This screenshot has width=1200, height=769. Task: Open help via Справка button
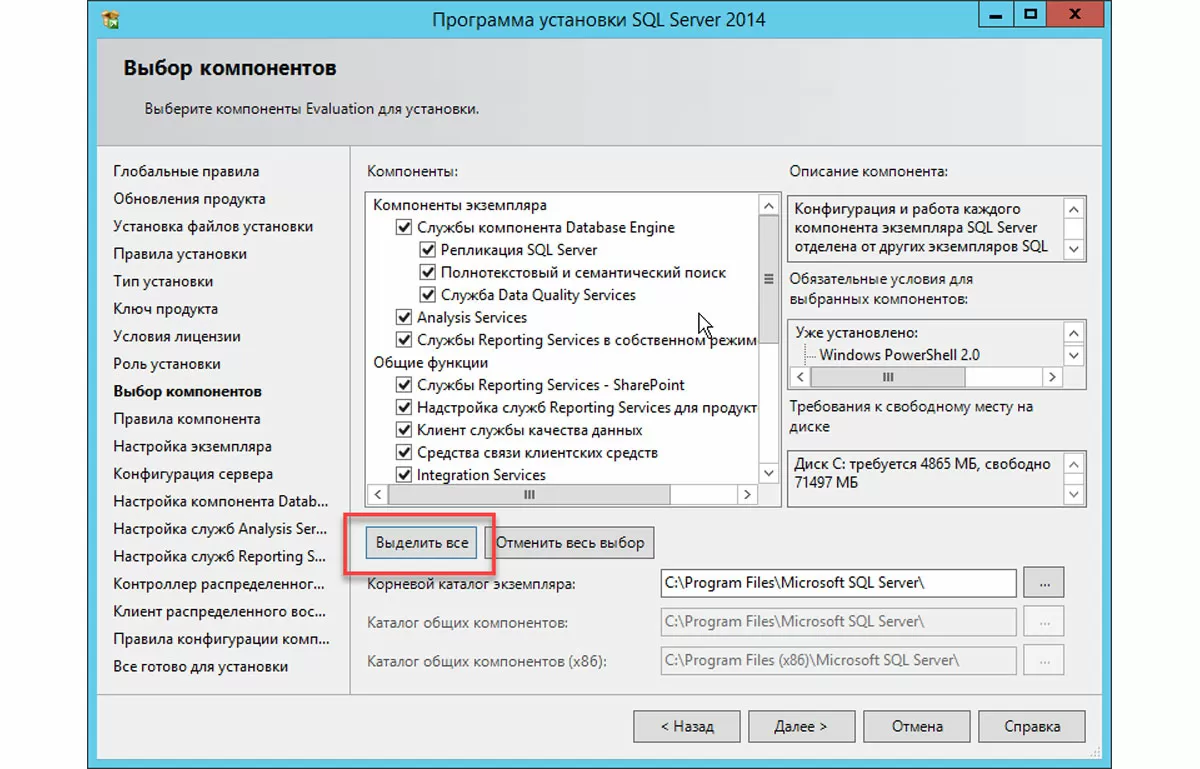tap(1032, 727)
